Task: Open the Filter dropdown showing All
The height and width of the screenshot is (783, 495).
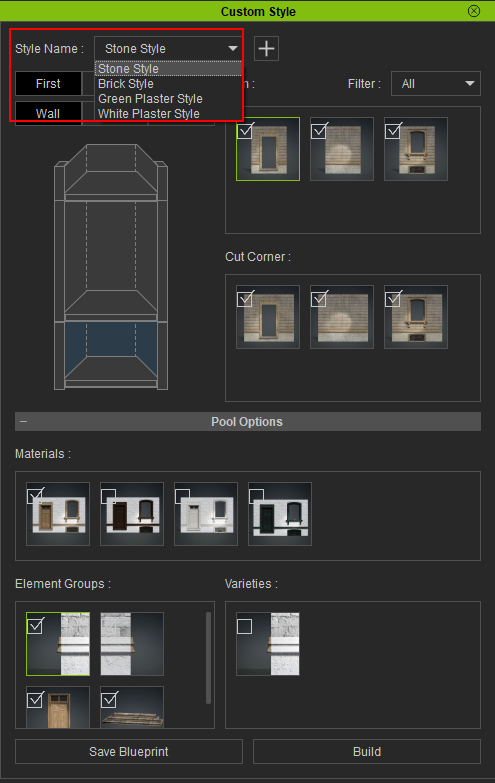Action: click(436, 83)
